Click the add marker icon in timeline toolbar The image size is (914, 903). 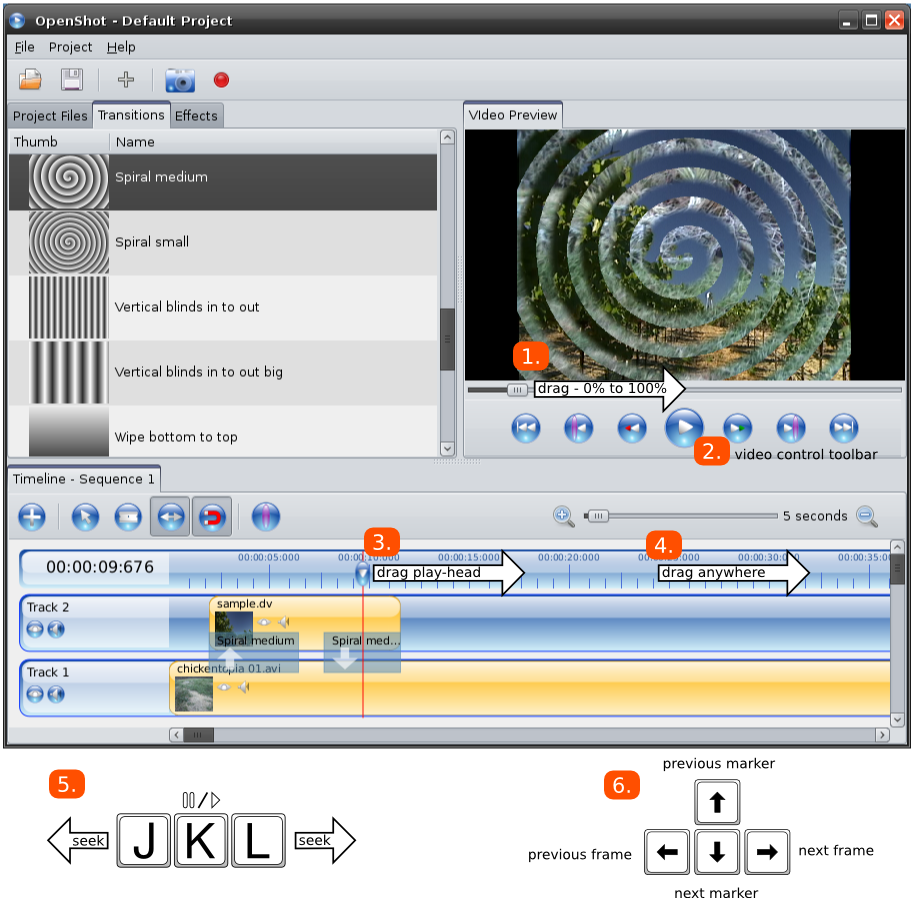point(265,517)
